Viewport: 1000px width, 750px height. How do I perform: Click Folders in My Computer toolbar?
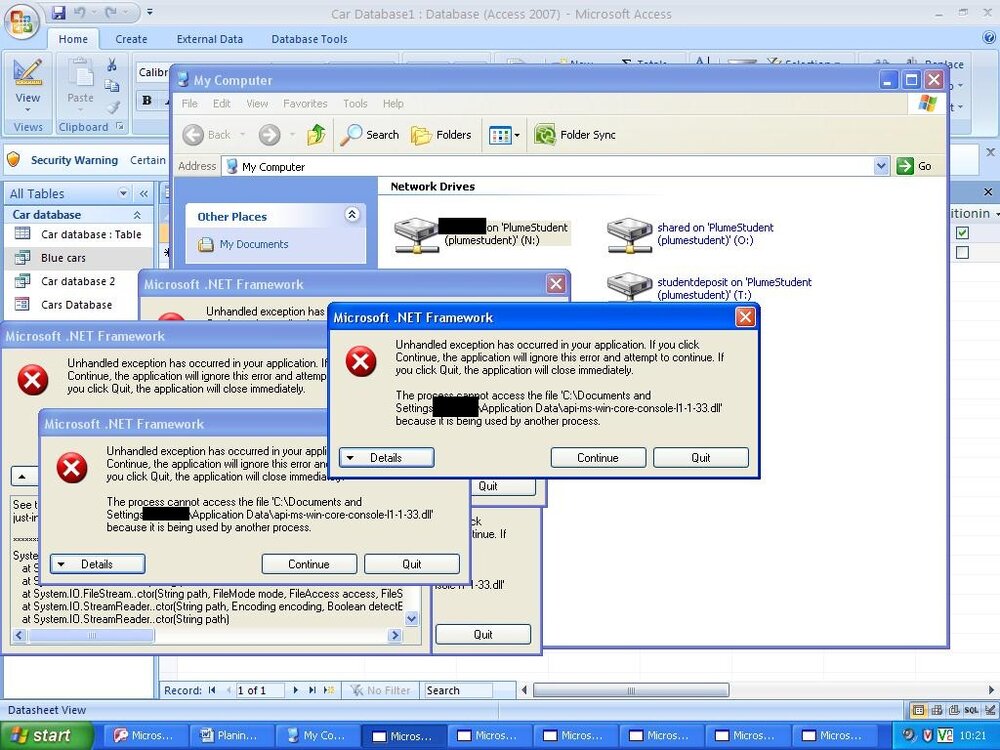(441, 135)
